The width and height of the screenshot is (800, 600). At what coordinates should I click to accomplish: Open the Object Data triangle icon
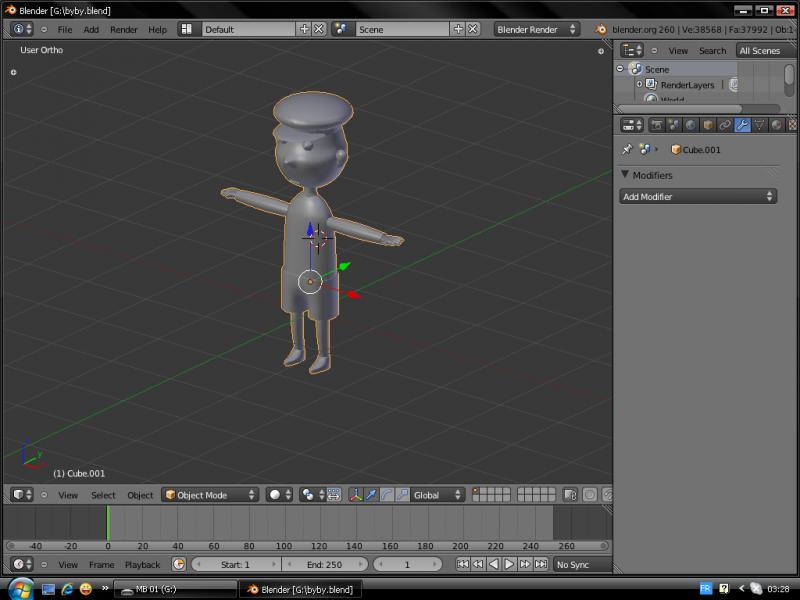[x=759, y=125]
